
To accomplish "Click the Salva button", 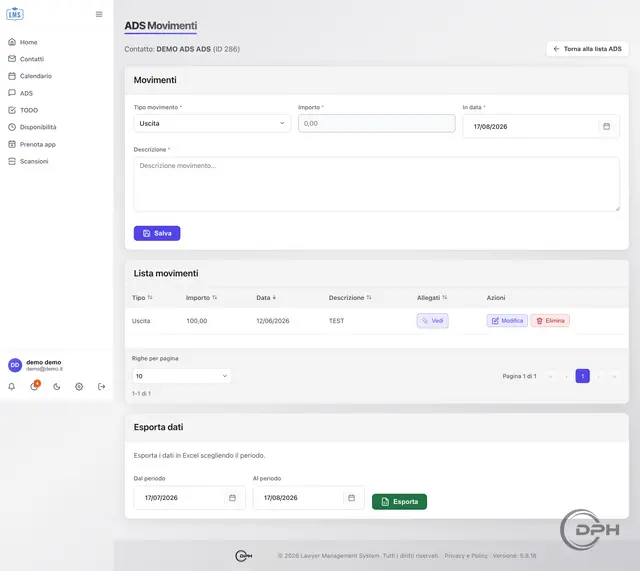I will tap(157, 233).
